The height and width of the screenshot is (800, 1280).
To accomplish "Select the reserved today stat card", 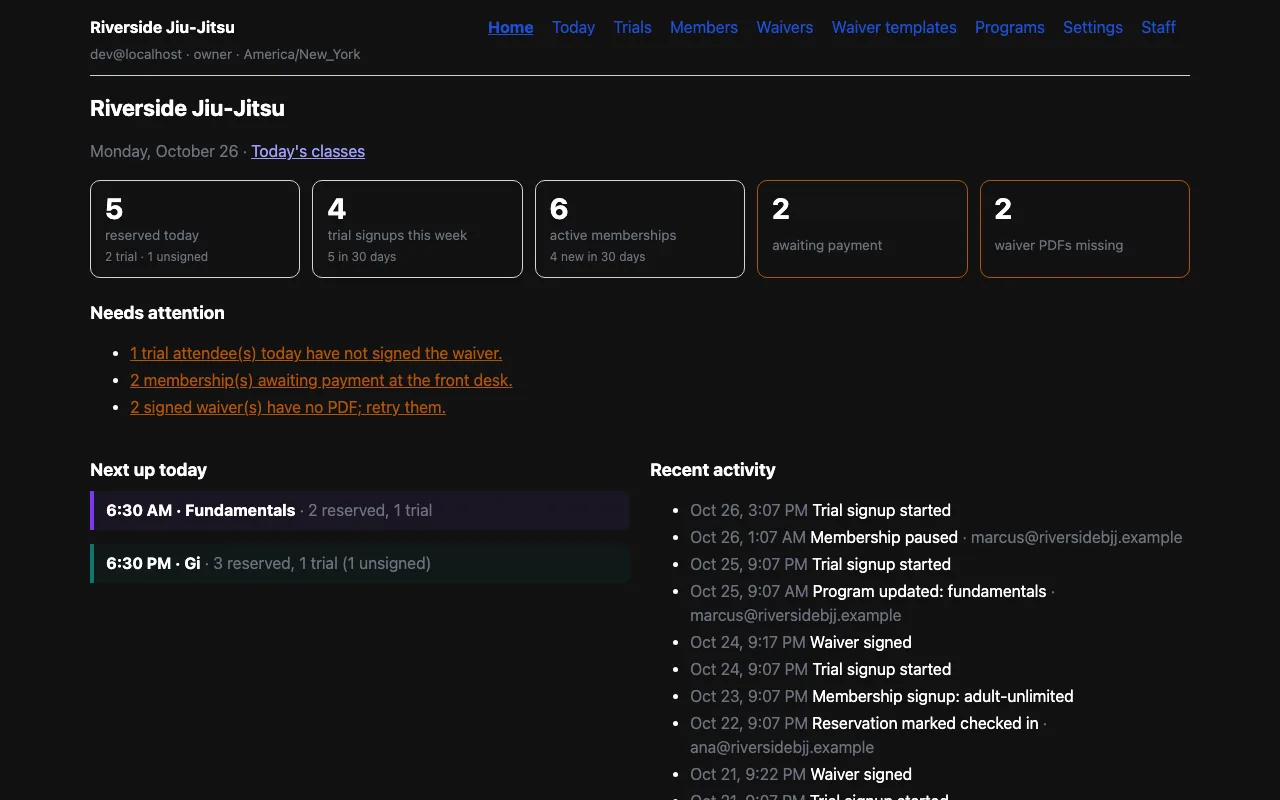I will click(x=195, y=229).
